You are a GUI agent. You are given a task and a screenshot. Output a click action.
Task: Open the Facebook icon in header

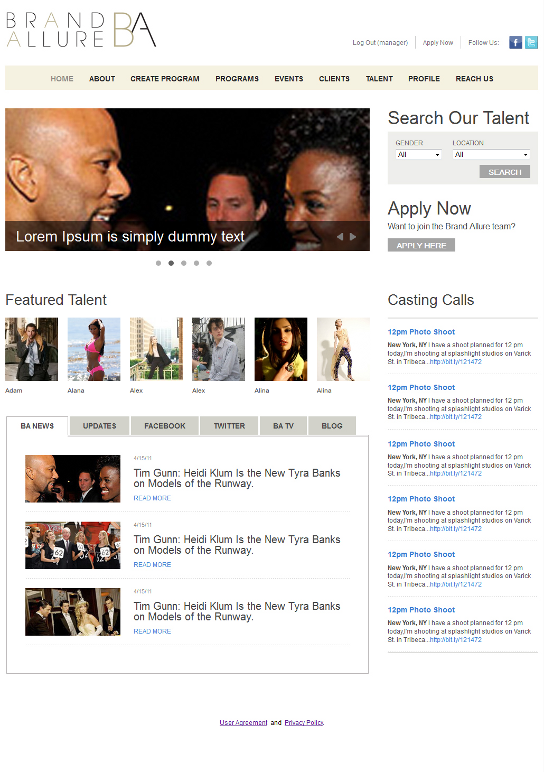pyautogui.click(x=515, y=42)
